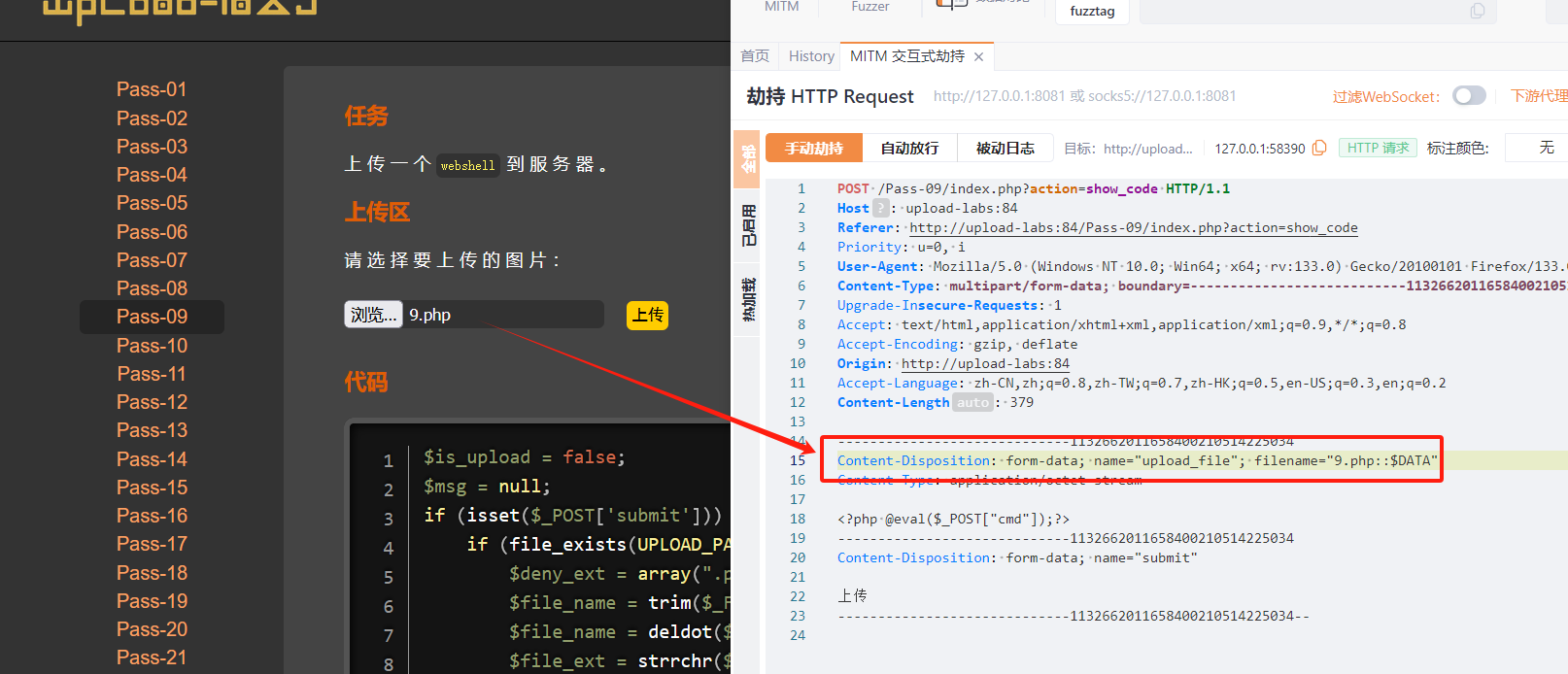
Task: Click the Origin URL http://upload-labs:84
Action: pos(985,363)
